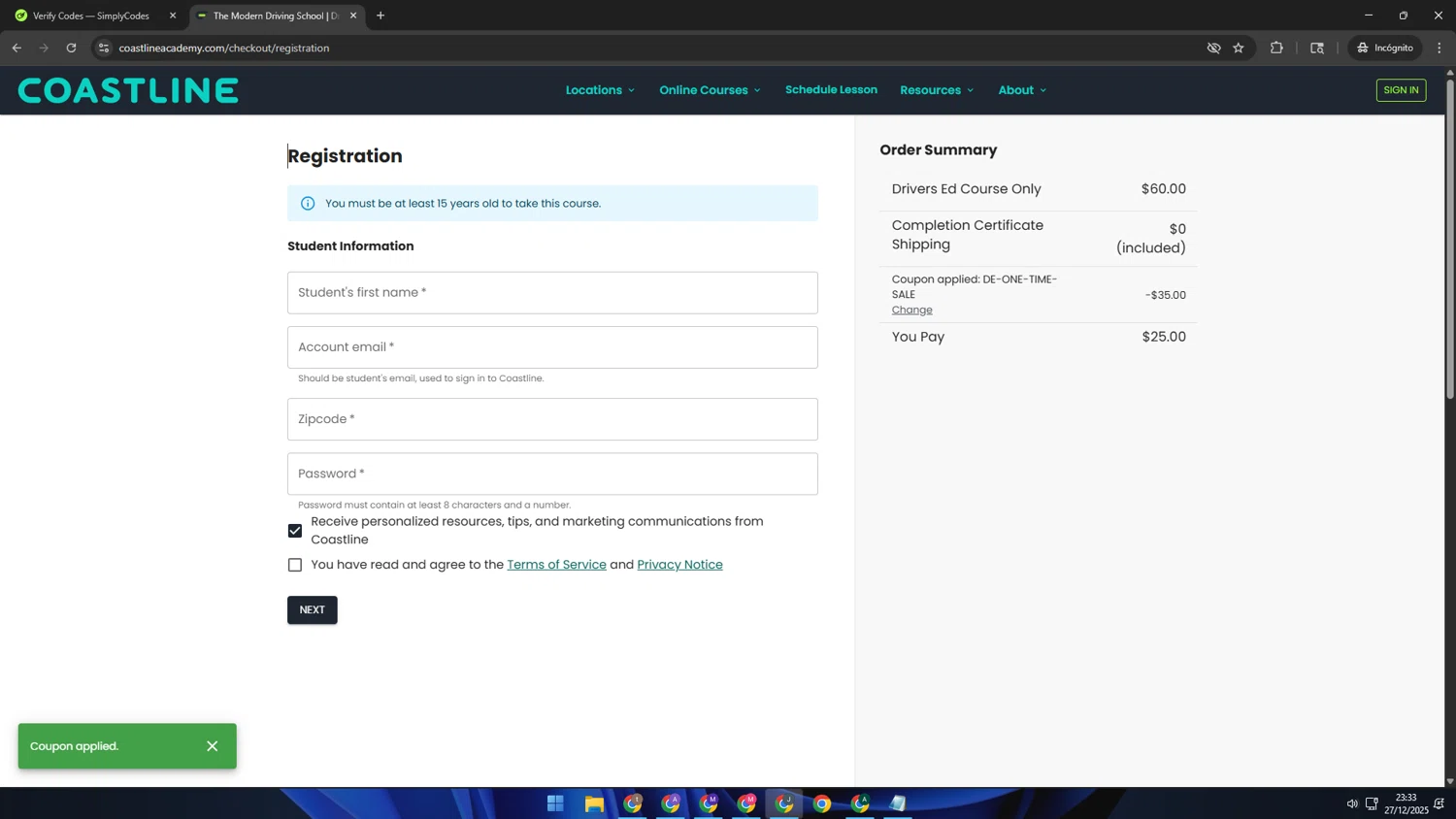Click the page vertical scrollbar
1456x819 pixels.
(x=1450, y=238)
